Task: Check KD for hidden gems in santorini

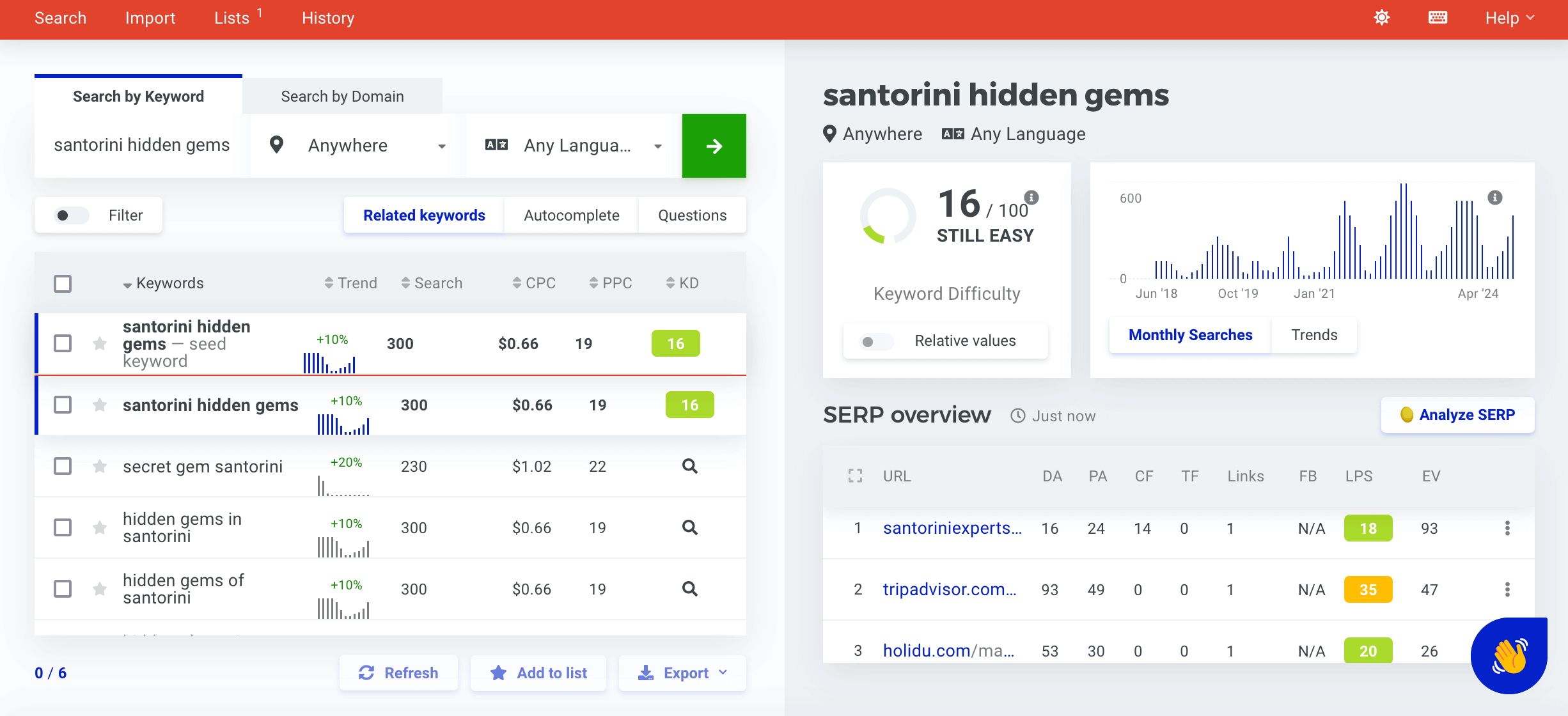Action: [689, 527]
